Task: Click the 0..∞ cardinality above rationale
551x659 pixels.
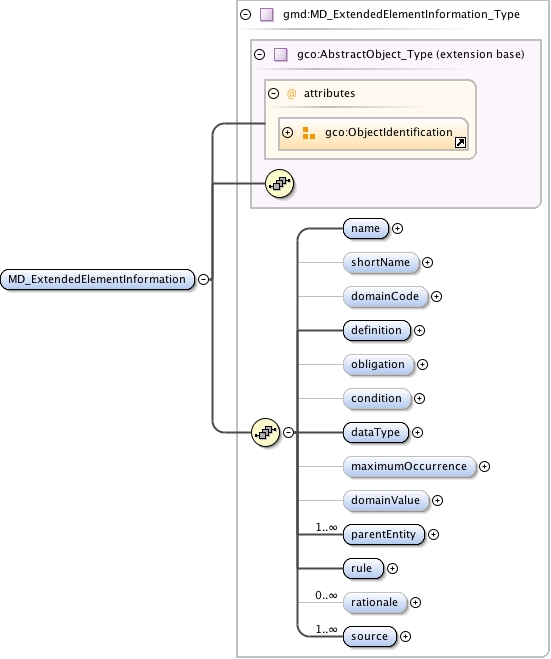Action: (327, 595)
